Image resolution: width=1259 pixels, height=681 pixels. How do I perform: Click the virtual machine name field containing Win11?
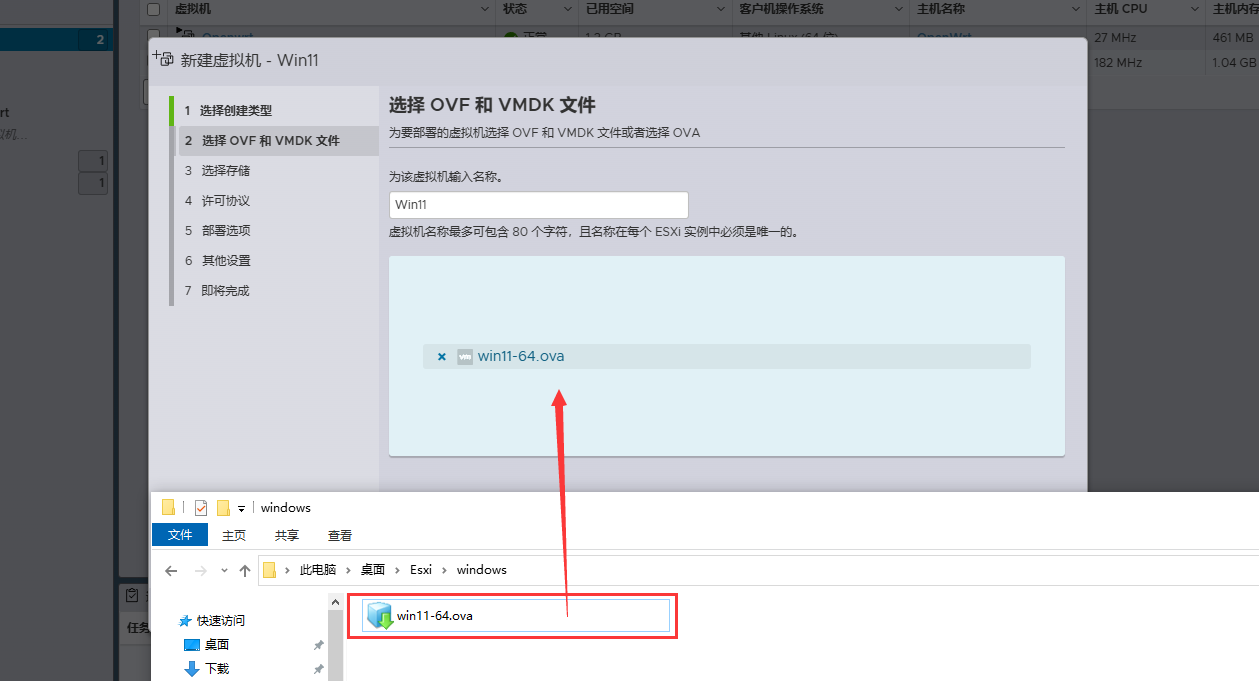click(x=539, y=205)
